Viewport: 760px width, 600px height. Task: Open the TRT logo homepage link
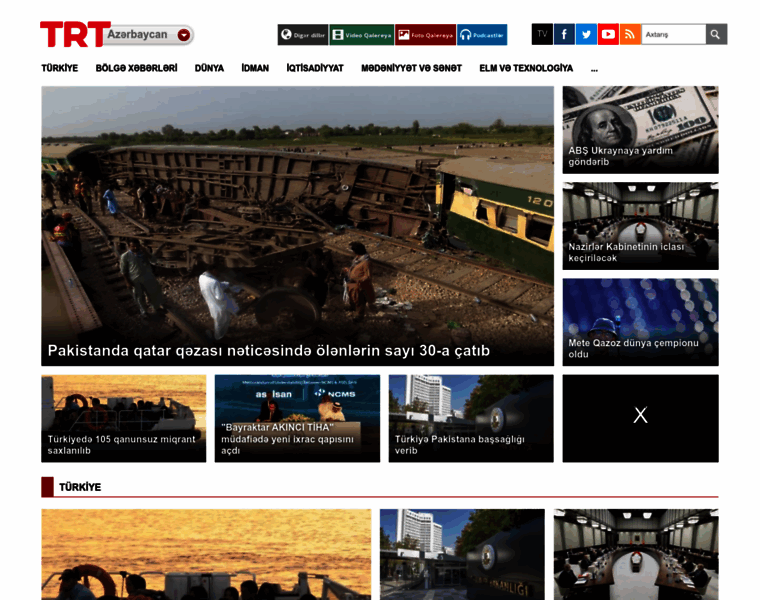tap(75, 34)
